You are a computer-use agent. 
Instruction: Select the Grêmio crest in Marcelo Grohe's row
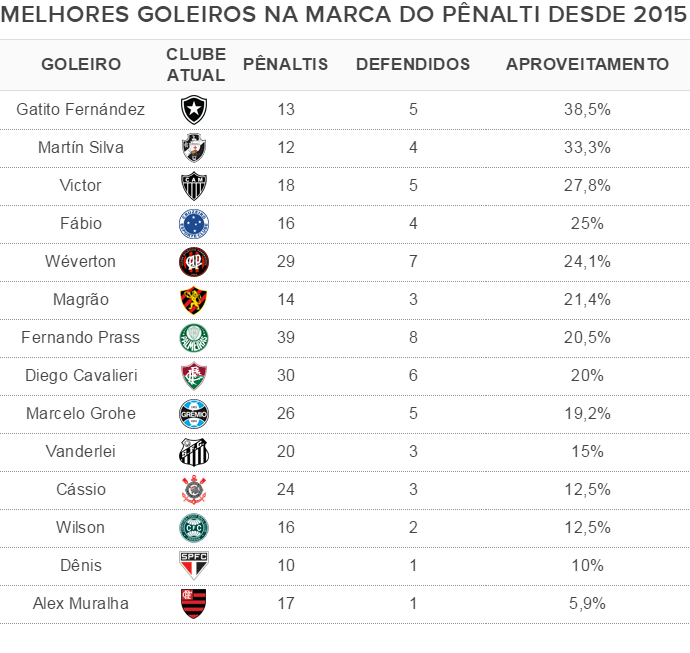pyautogui.click(x=193, y=414)
